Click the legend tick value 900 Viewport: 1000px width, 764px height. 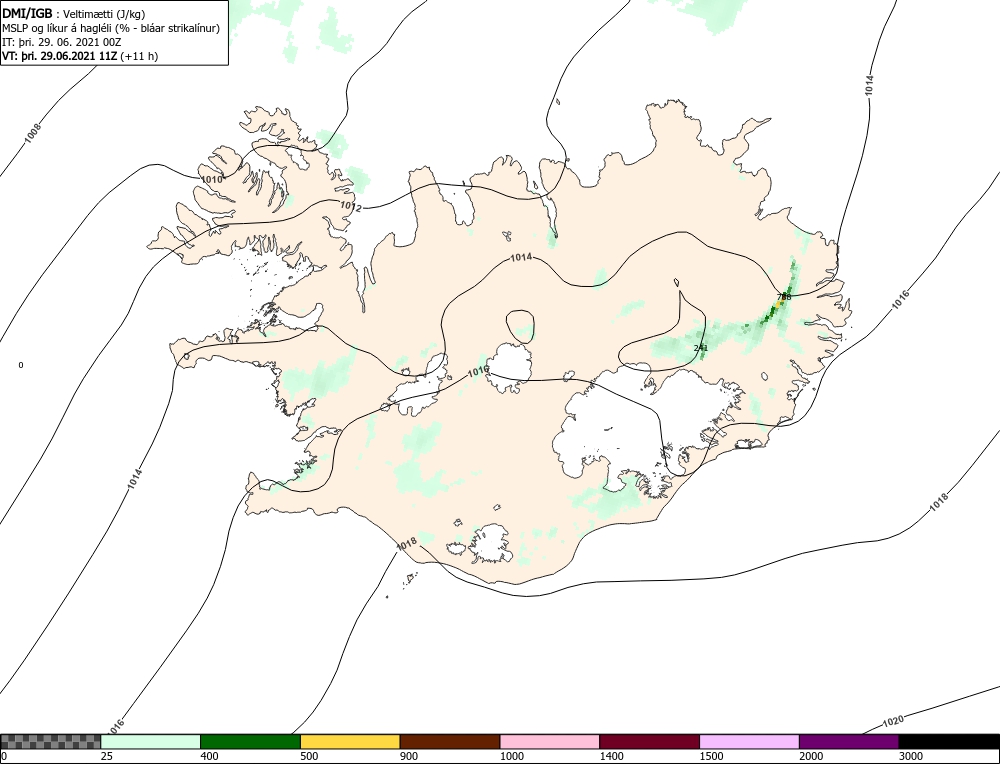409,756
